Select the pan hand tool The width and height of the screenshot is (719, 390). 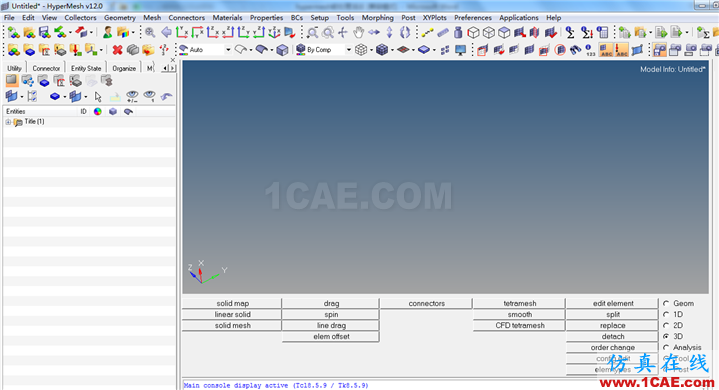tap(358, 33)
